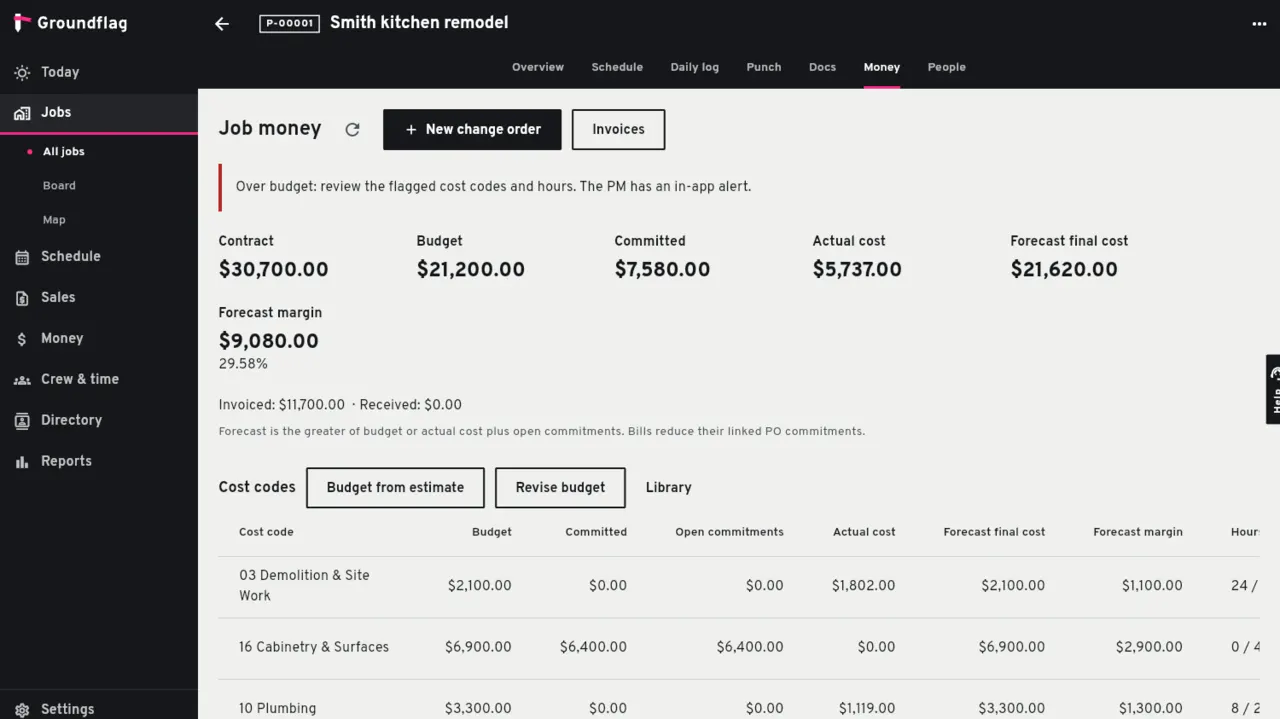Click the Budget total $21,200.00
The width and height of the screenshot is (1280, 719).
[471, 269]
